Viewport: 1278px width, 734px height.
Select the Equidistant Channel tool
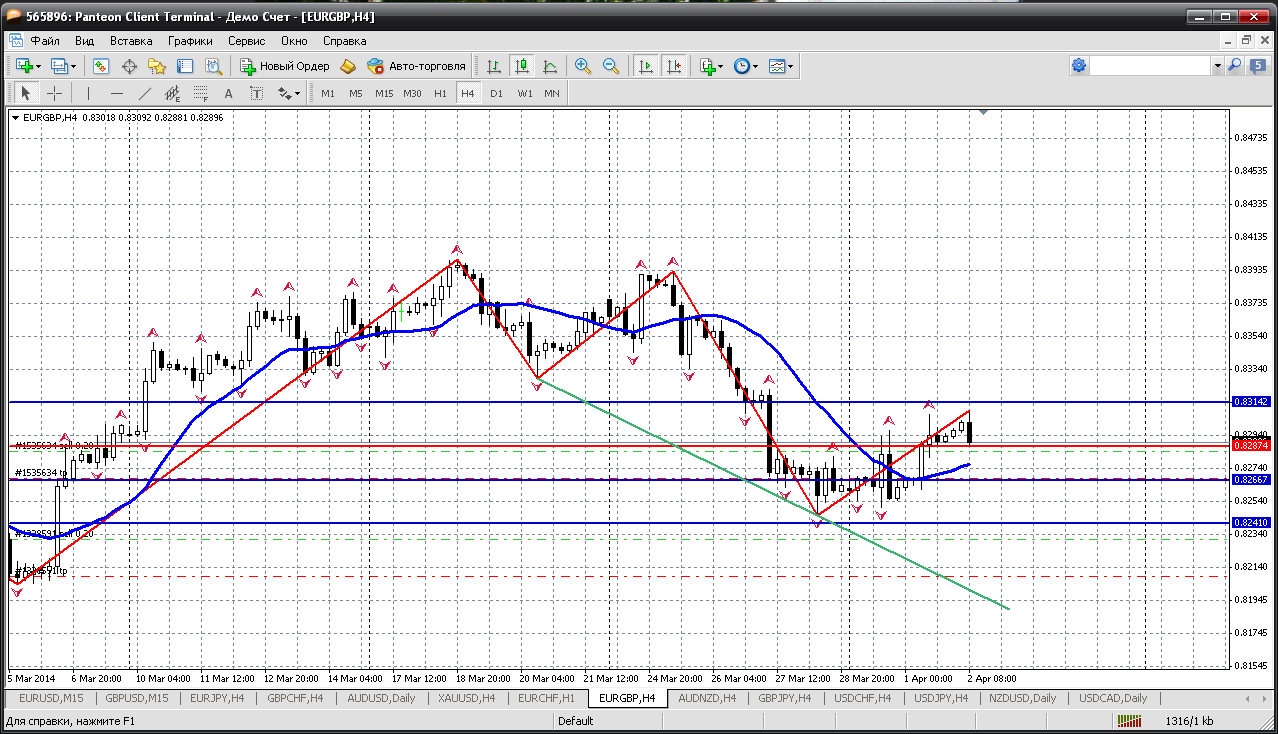tap(172, 93)
